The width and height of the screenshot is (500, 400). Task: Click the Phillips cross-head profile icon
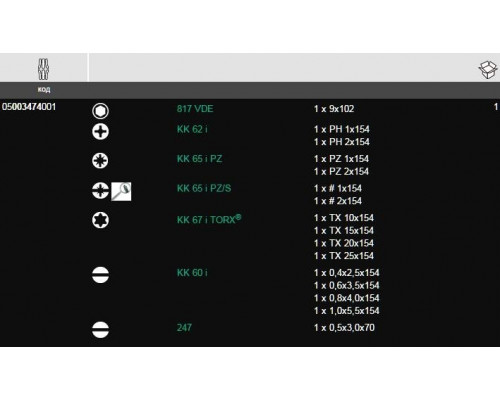click(x=100, y=131)
